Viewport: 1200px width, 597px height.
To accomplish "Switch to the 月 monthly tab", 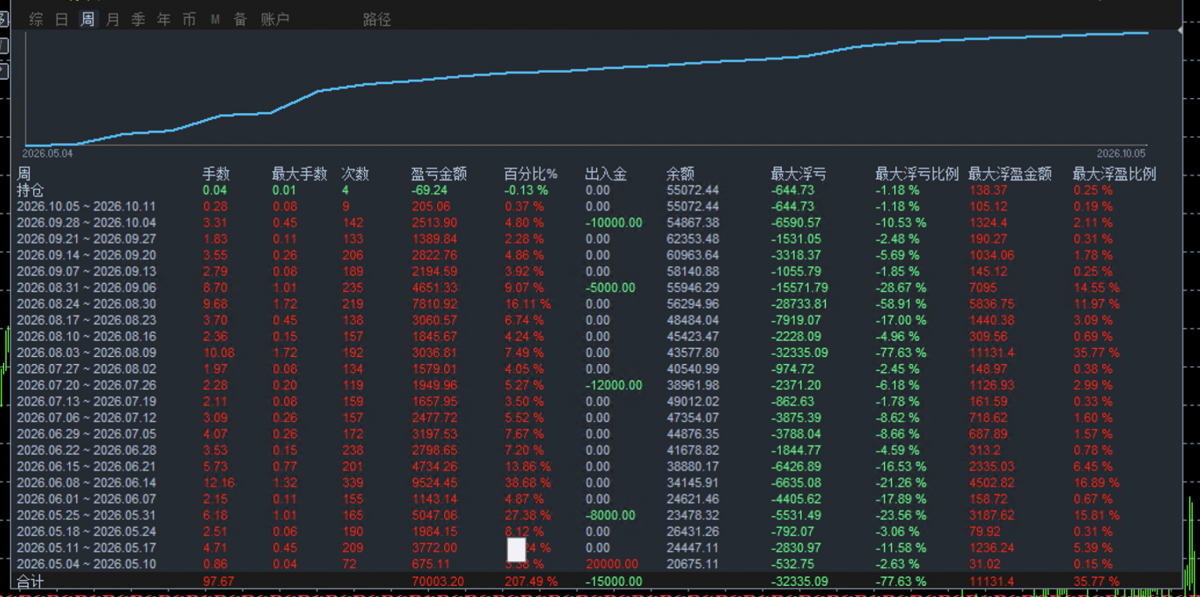I will click(112, 19).
